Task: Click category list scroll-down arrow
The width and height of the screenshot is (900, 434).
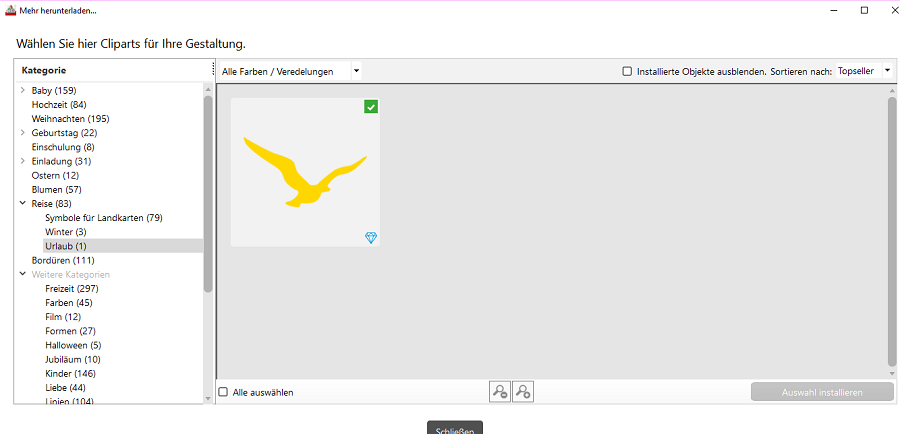Action: click(208, 398)
